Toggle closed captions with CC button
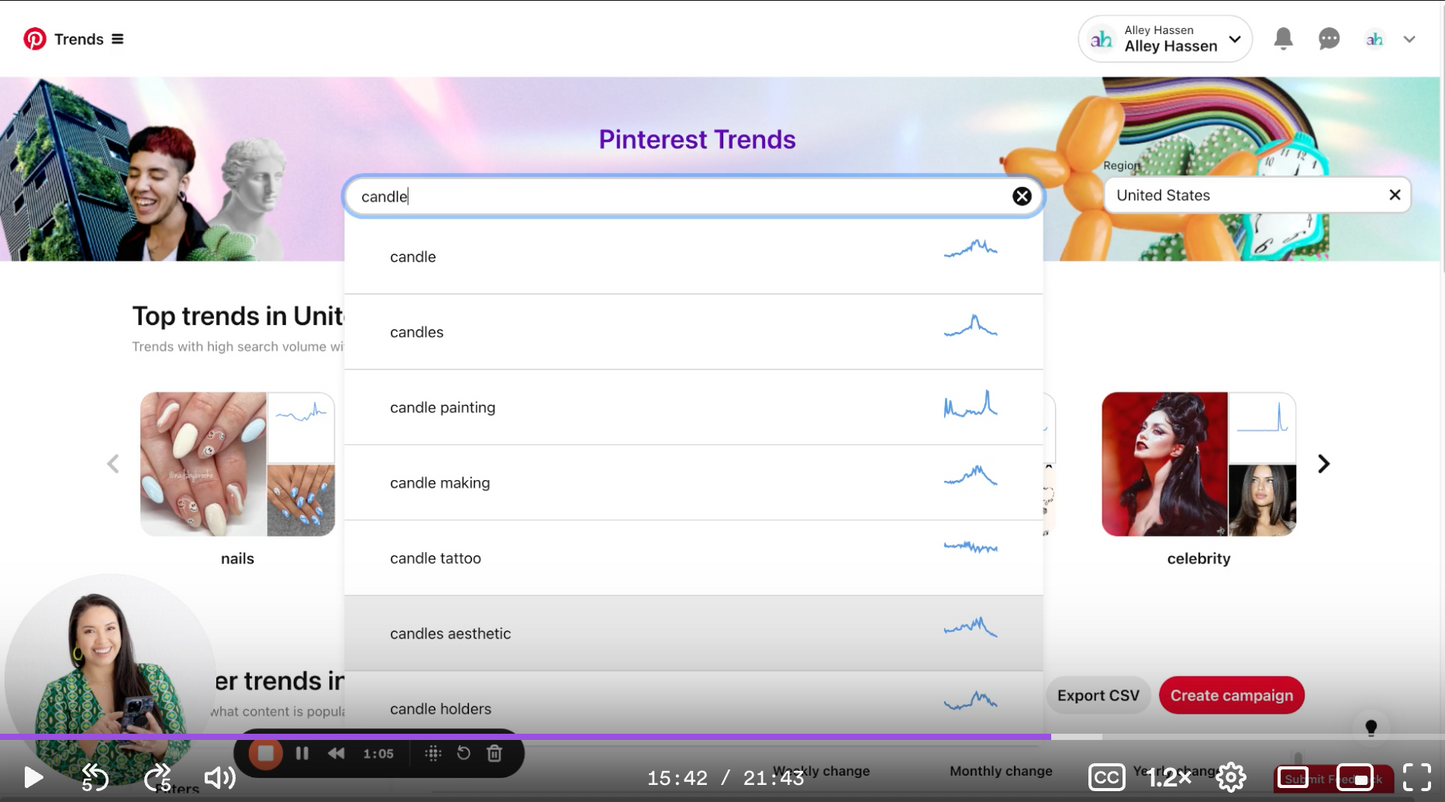1445x802 pixels. point(1106,777)
